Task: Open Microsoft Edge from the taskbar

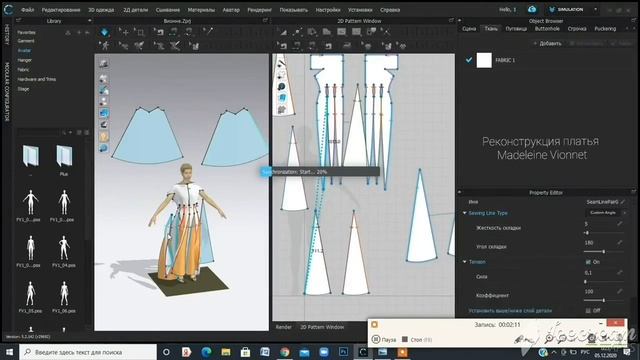Action: [206, 352]
